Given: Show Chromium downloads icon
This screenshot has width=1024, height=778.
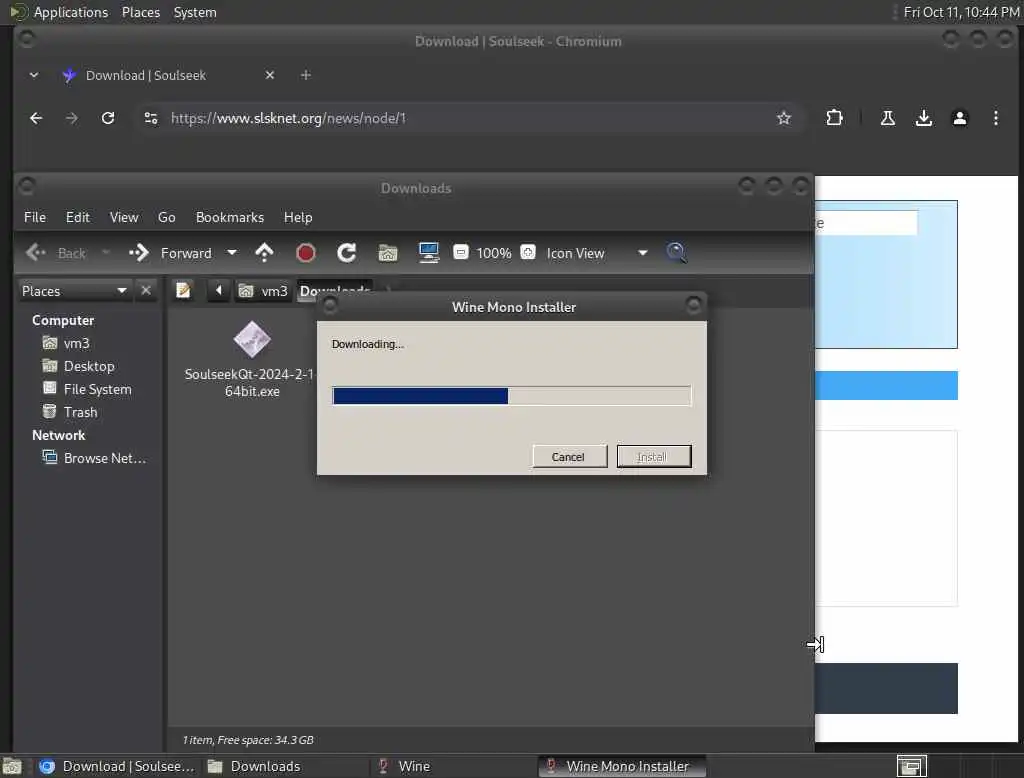Looking at the screenshot, I should point(923,118).
